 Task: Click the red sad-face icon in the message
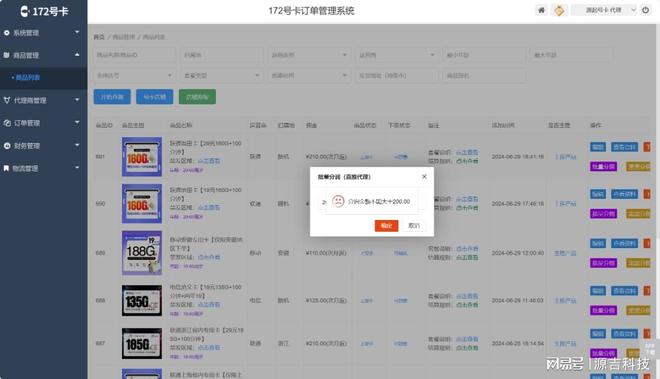[338, 201]
